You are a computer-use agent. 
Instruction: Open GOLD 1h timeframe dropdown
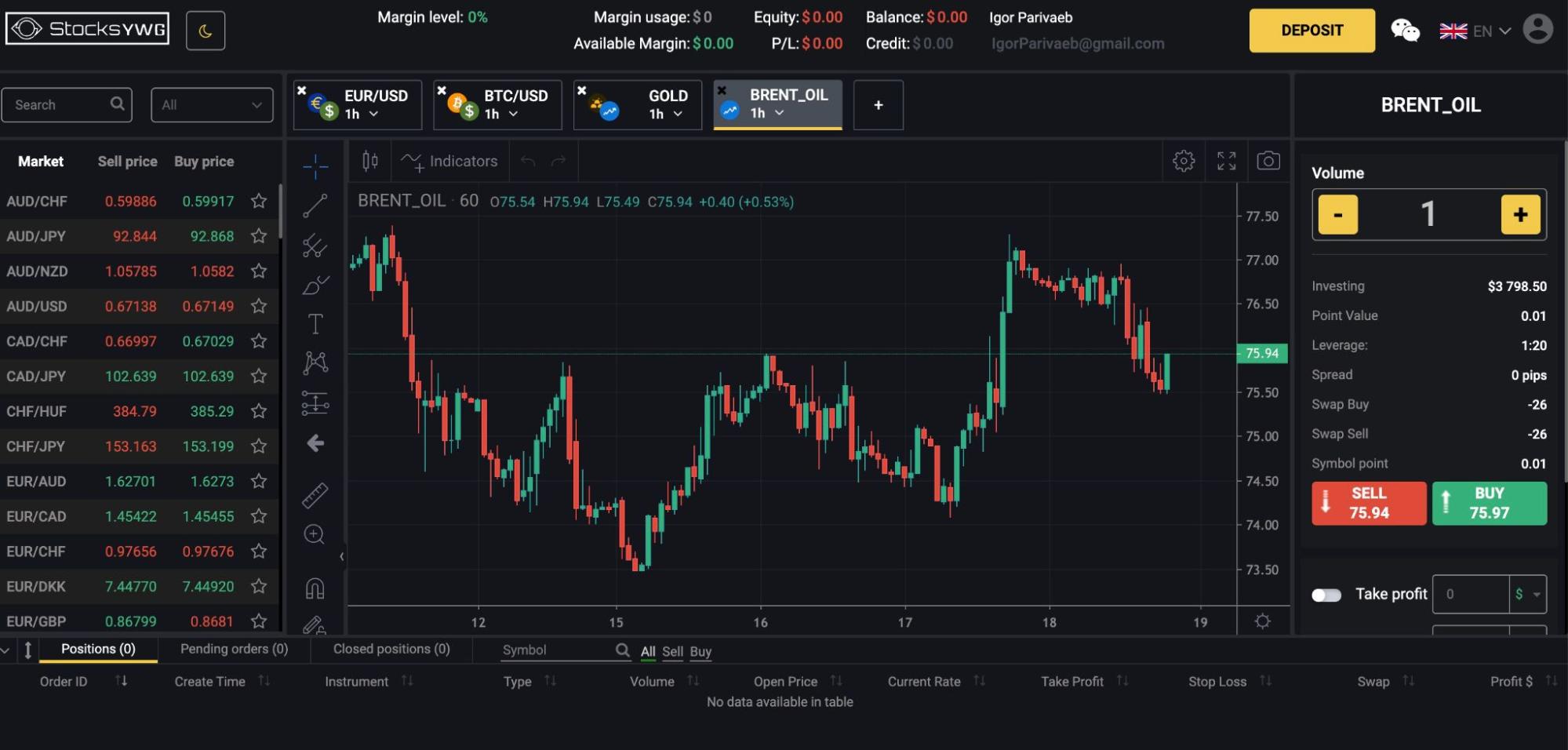[x=666, y=115]
